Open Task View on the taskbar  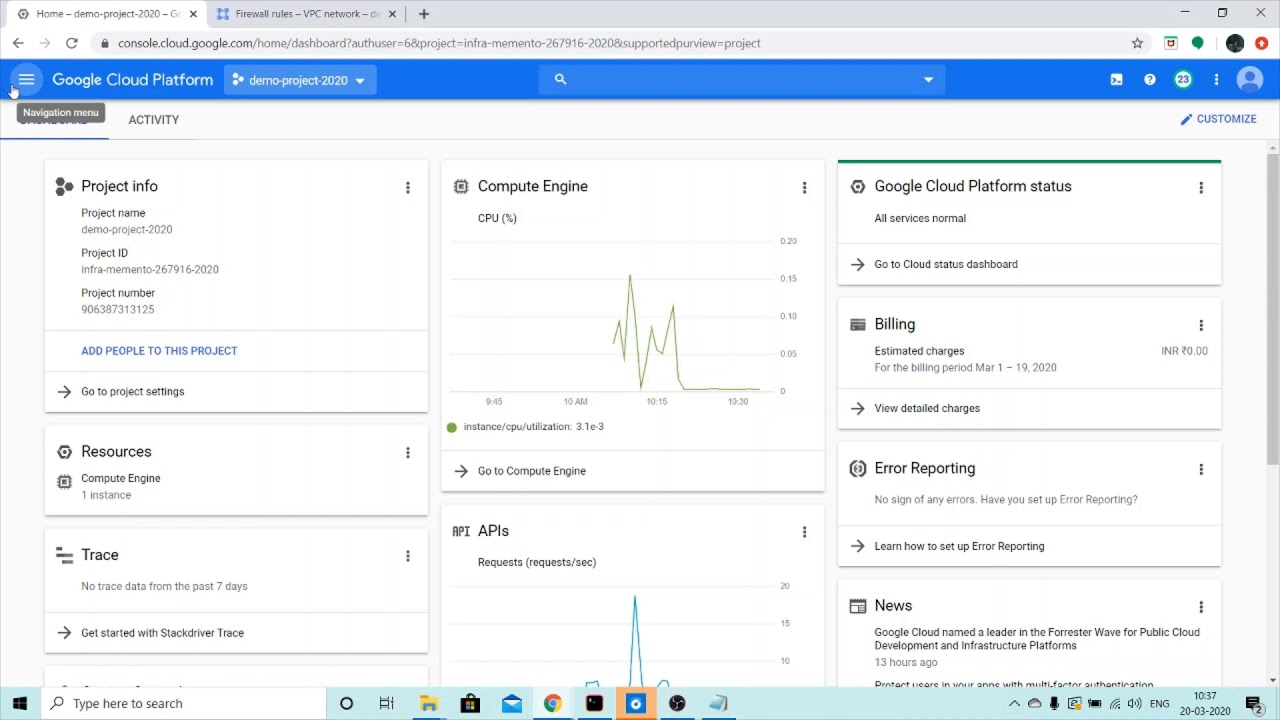point(386,703)
